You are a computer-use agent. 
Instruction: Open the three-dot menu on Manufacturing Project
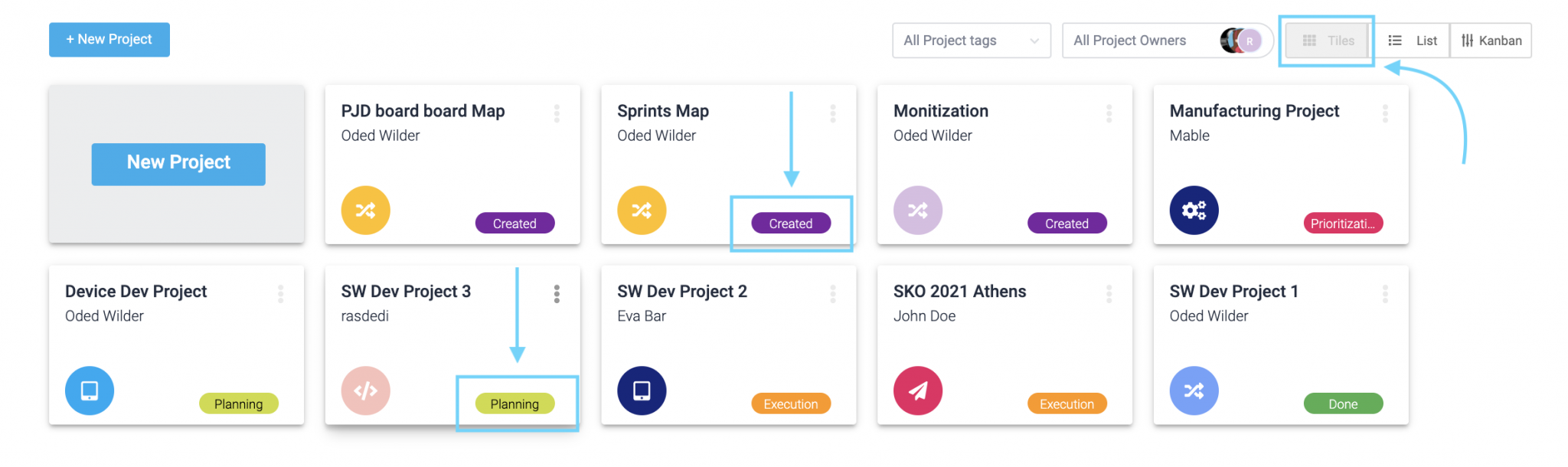(x=1385, y=113)
